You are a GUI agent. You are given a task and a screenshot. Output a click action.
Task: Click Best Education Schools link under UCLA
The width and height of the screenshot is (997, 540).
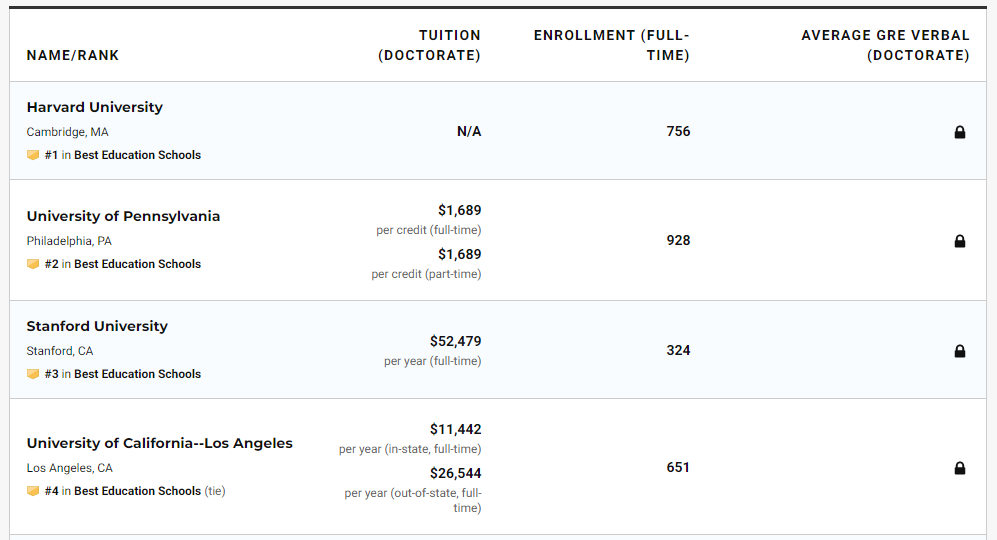tap(137, 491)
